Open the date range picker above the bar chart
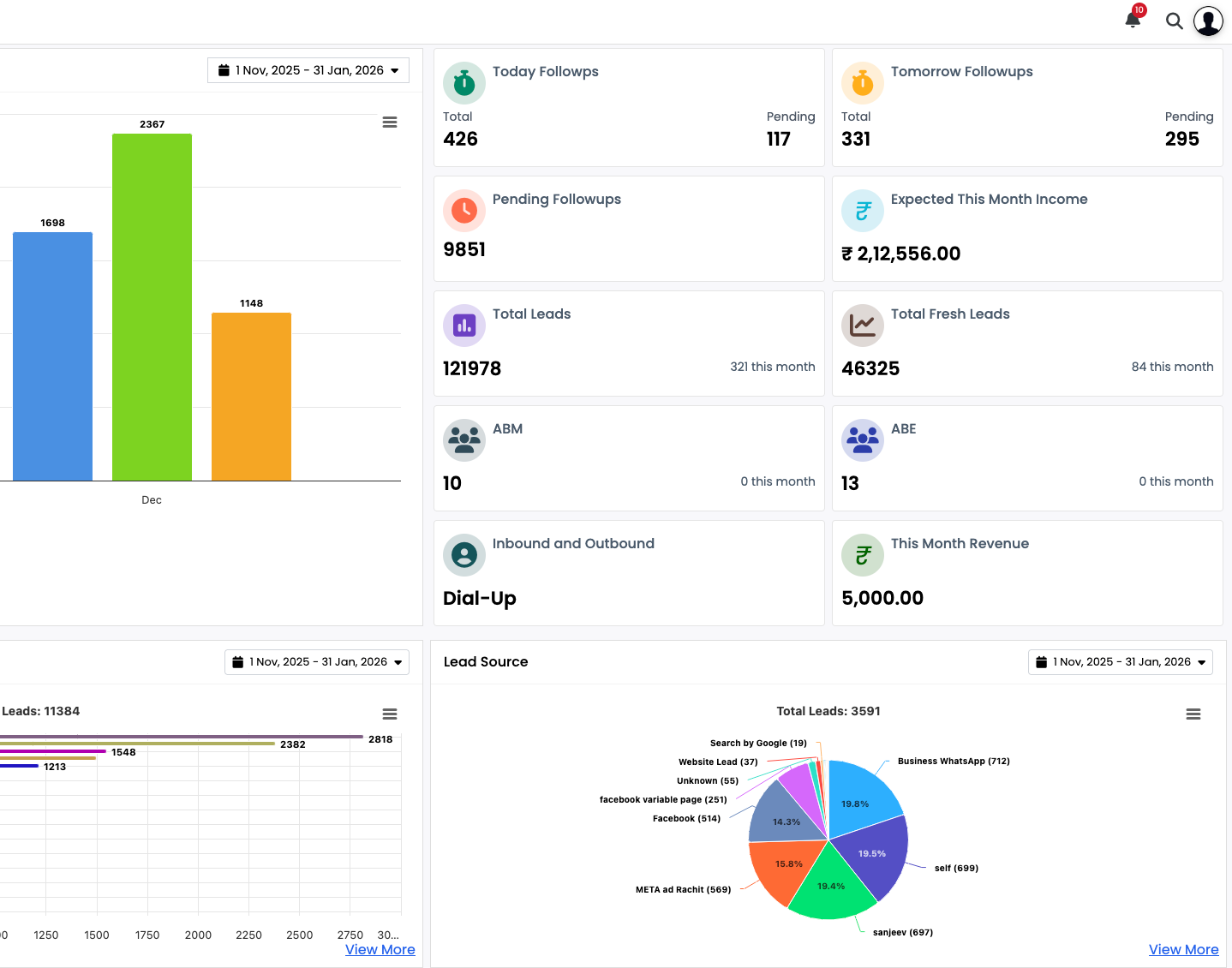This screenshot has height=968, width=1232. tap(308, 69)
